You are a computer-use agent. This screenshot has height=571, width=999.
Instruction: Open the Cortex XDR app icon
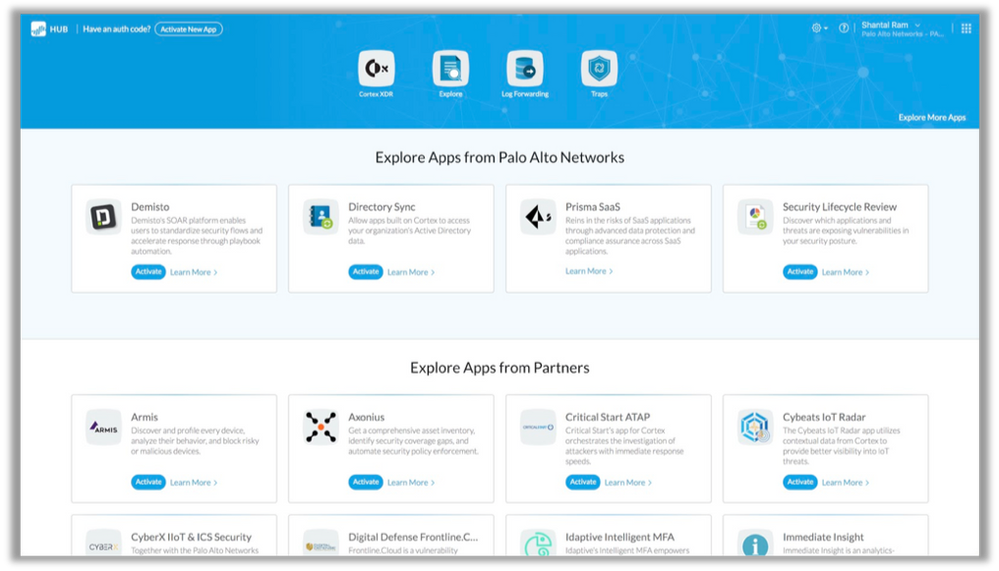click(376, 68)
